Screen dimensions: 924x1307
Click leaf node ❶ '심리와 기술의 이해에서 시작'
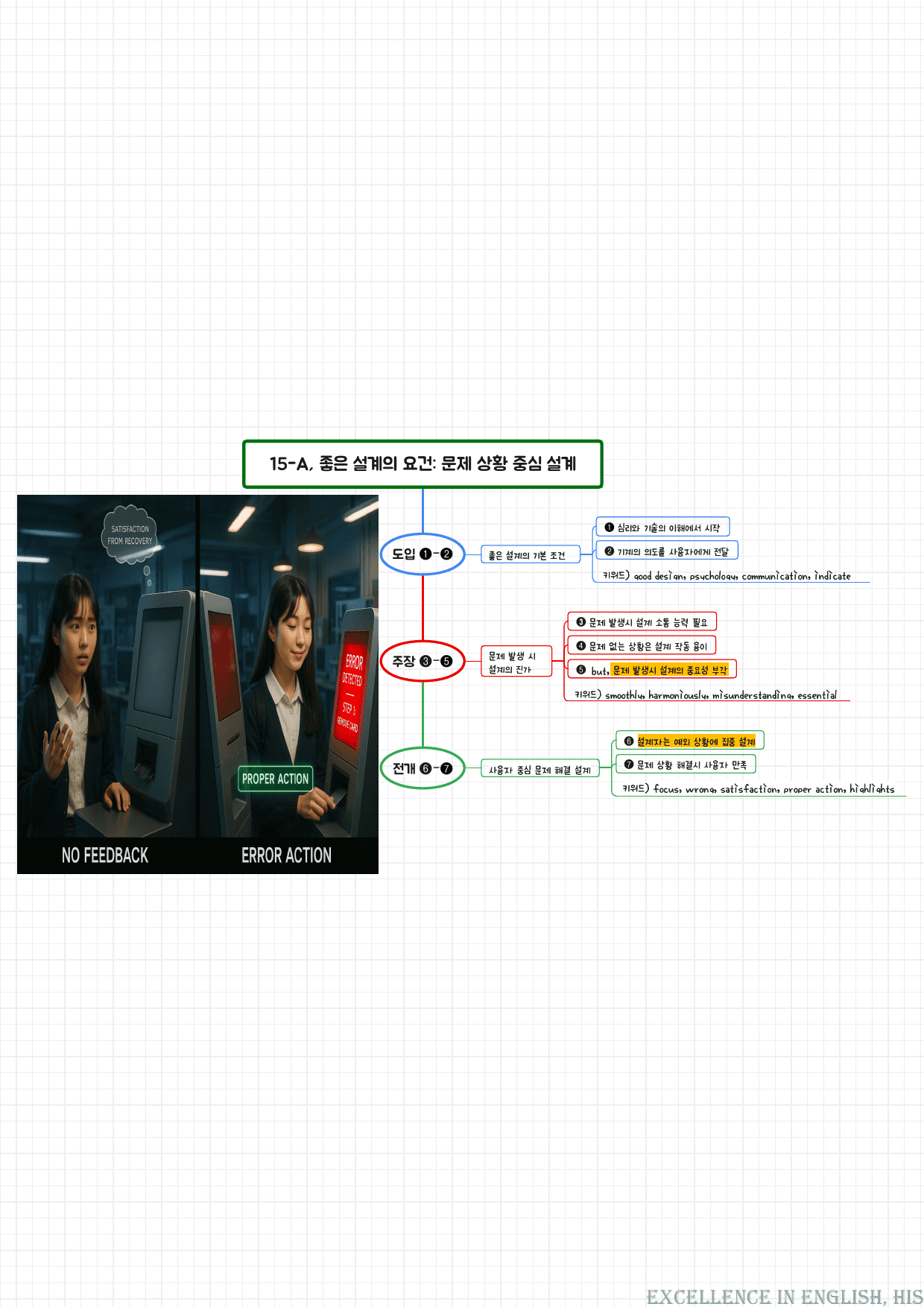pos(662,528)
